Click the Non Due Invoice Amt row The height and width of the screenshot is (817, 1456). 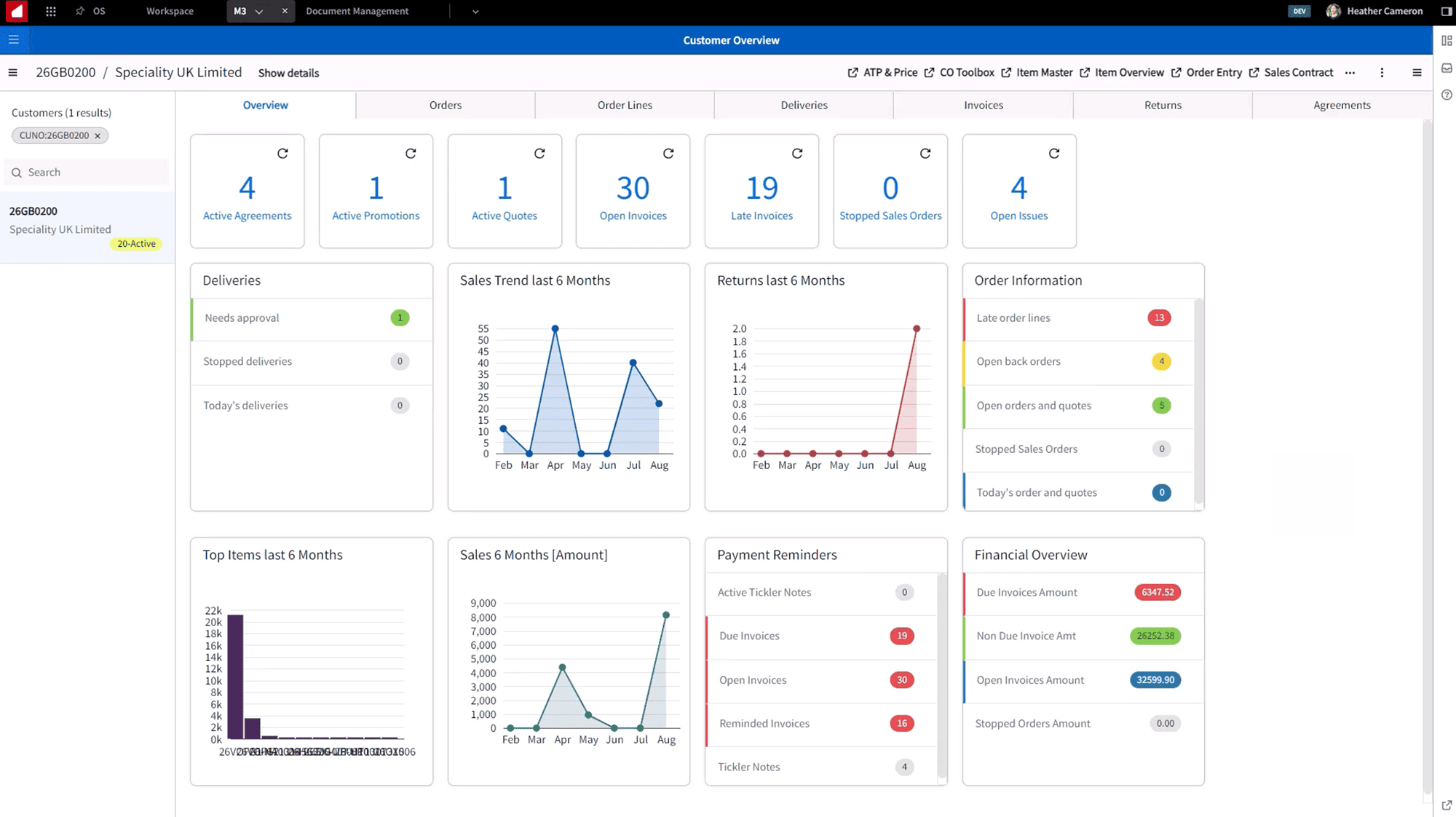(x=1083, y=636)
